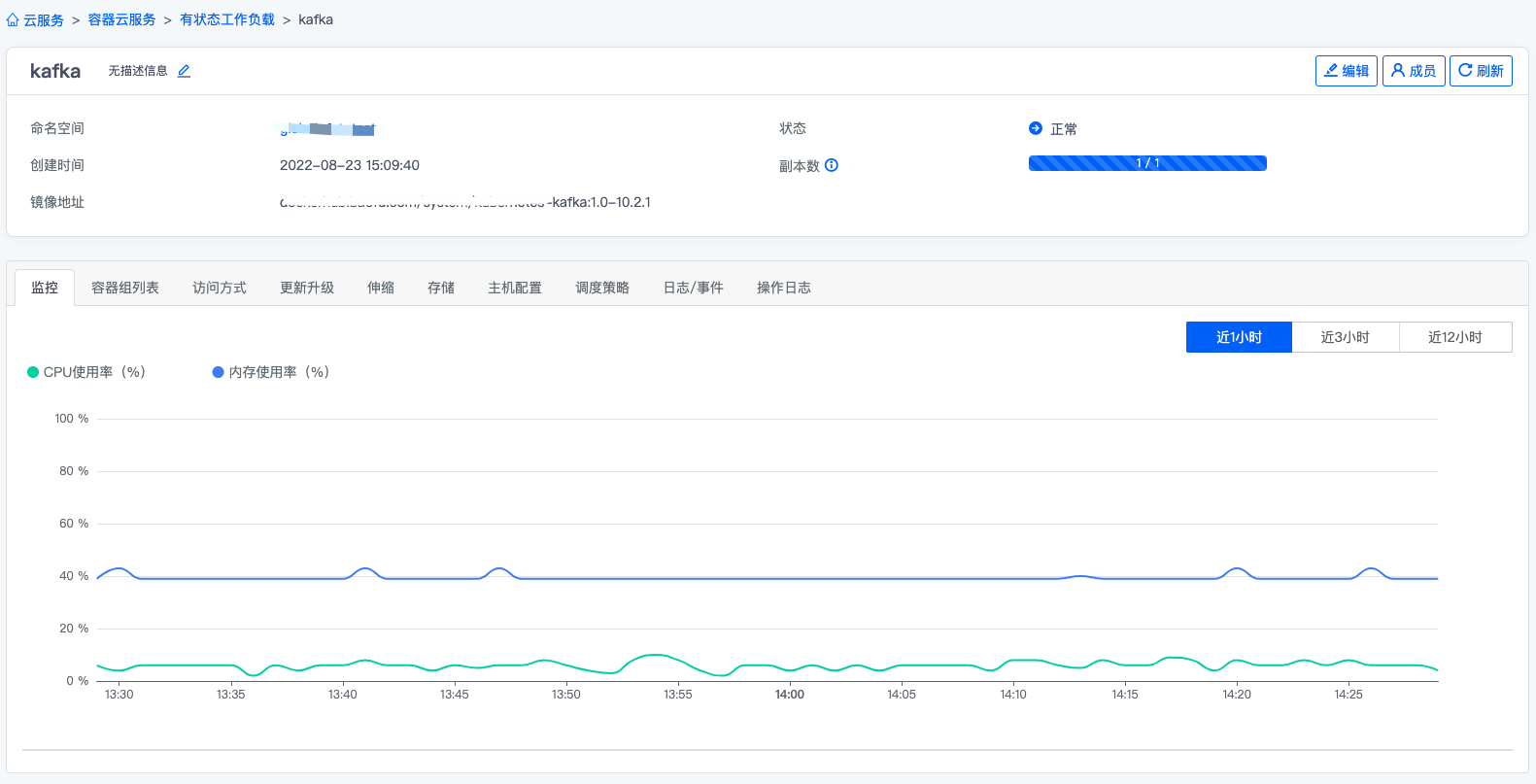
Task: Select the 近12小时 time range
Action: click(1455, 337)
